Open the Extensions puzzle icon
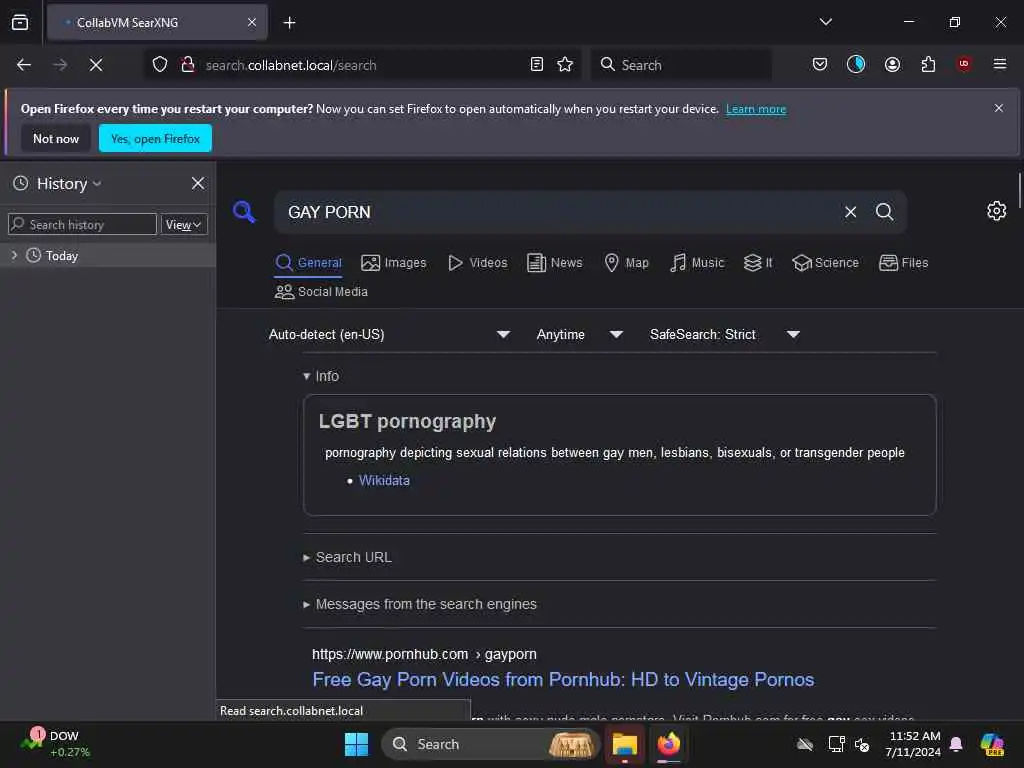 [928, 64]
